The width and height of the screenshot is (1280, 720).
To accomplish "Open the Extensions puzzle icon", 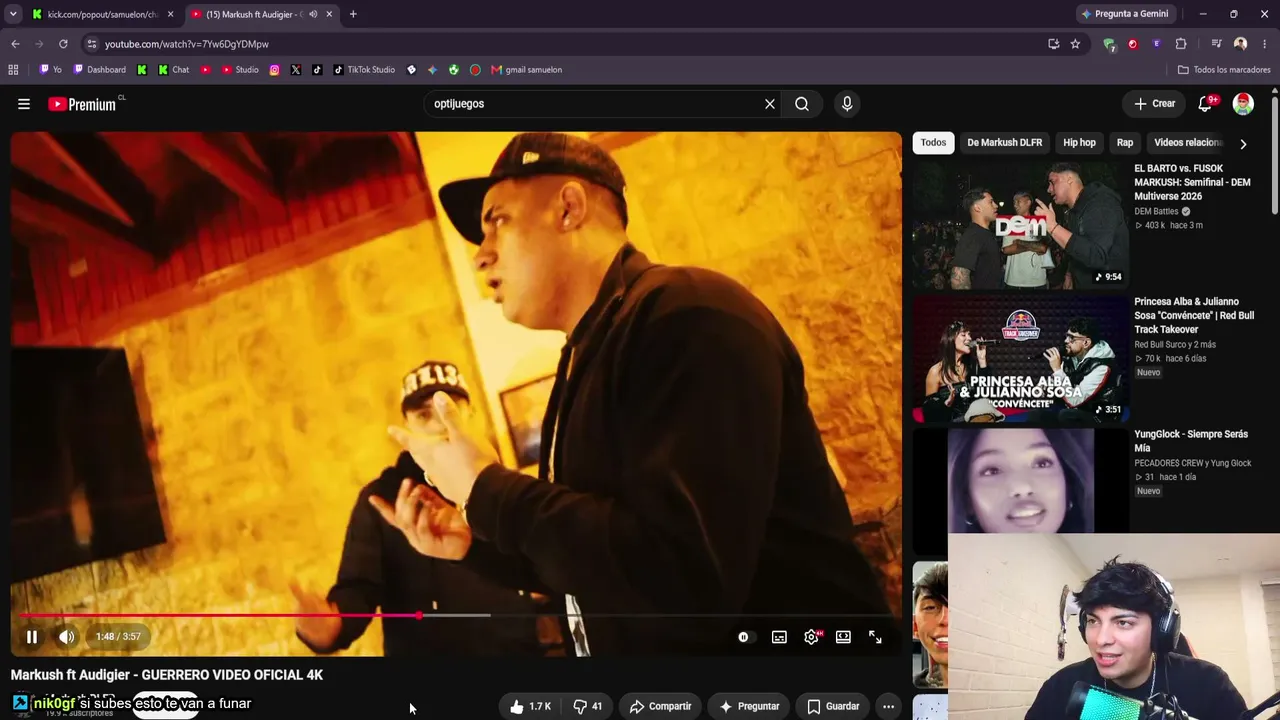I will [x=1181, y=44].
